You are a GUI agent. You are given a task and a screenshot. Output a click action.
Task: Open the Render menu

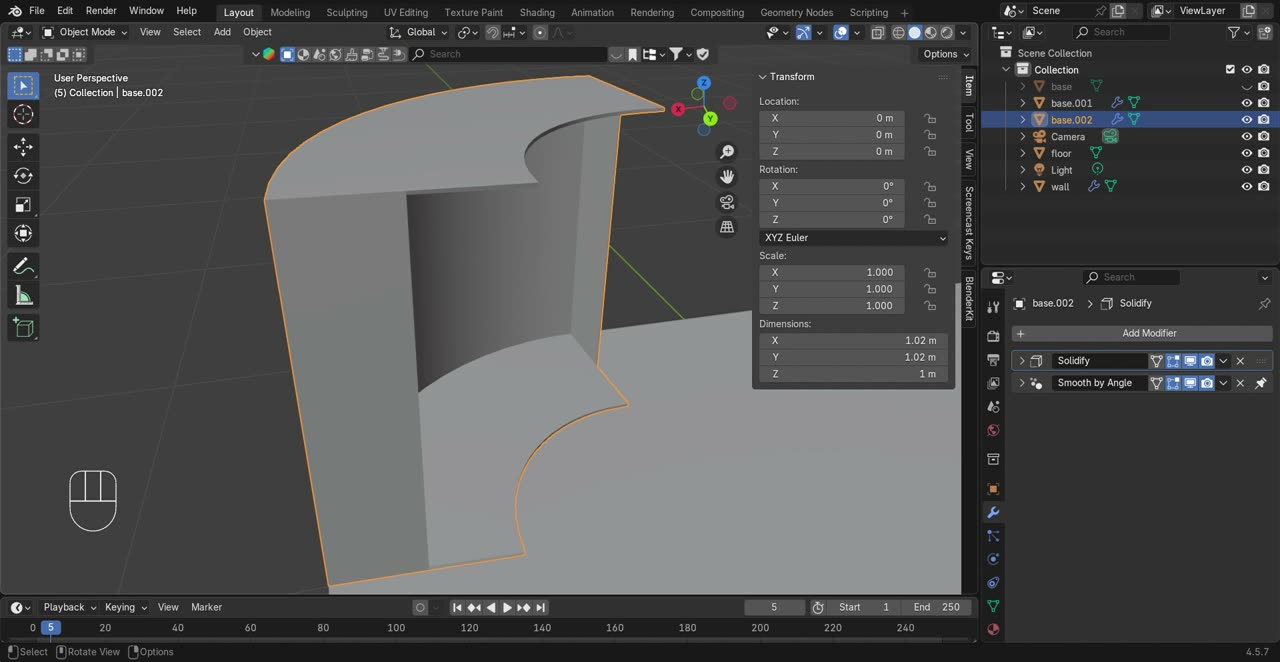[101, 11]
